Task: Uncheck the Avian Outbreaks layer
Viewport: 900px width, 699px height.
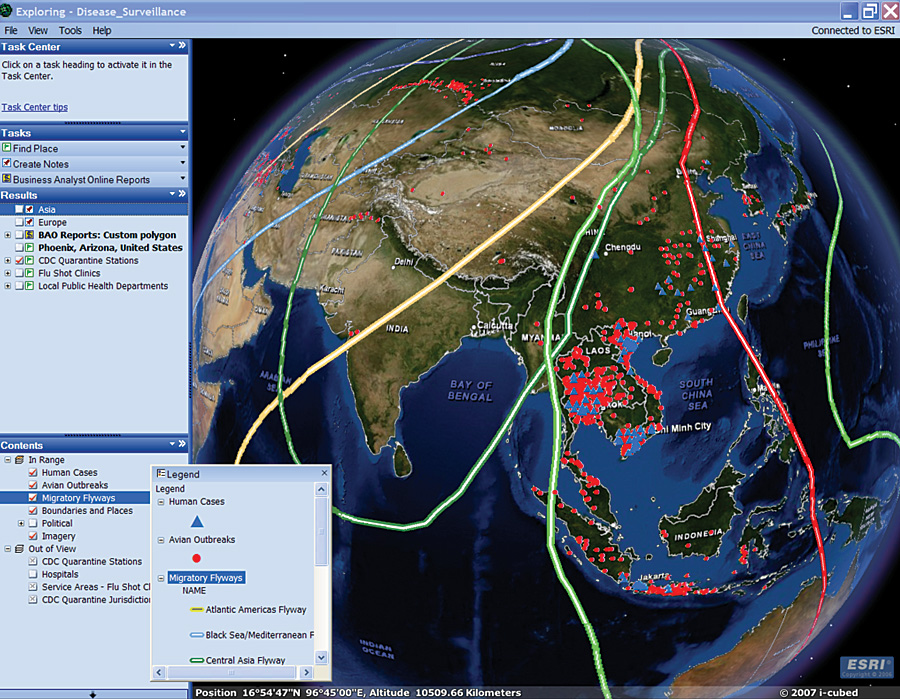Action: click(x=33, y=485)
